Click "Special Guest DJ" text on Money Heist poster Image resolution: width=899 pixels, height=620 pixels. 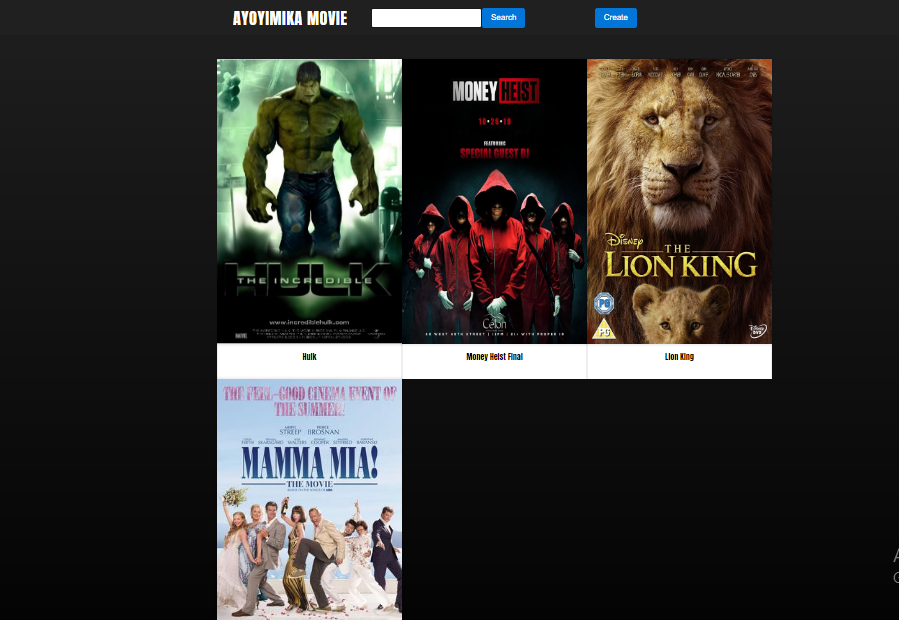[494, 153]
